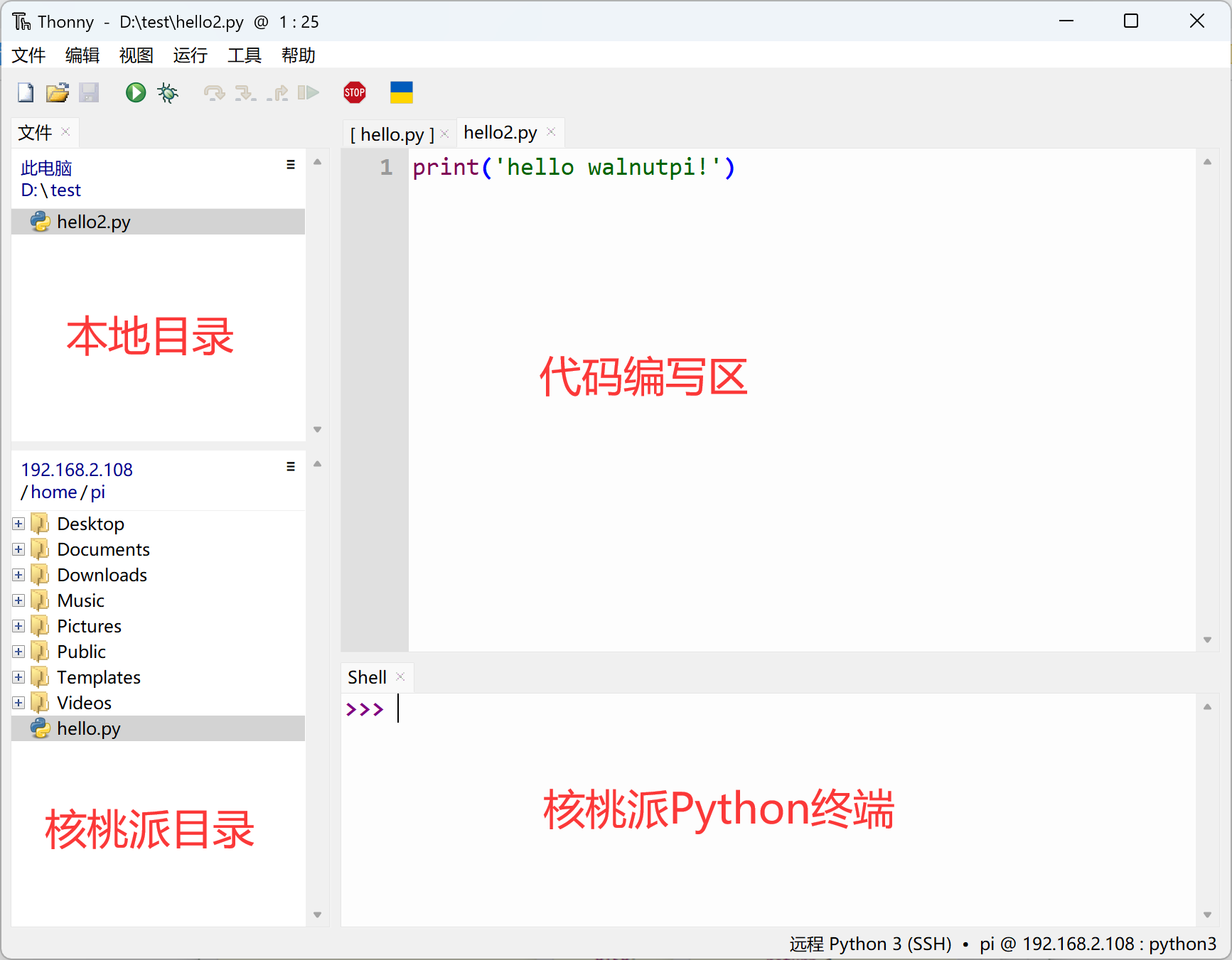This screenshot has height=960, width=1232.
Task: Select the Downloads folder row
Action: [x=159, y=575]
